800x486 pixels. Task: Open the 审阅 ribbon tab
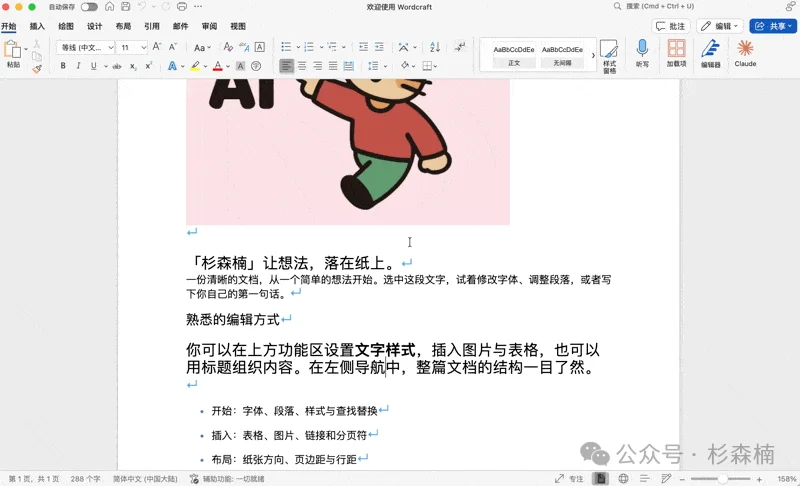point(209,26)
